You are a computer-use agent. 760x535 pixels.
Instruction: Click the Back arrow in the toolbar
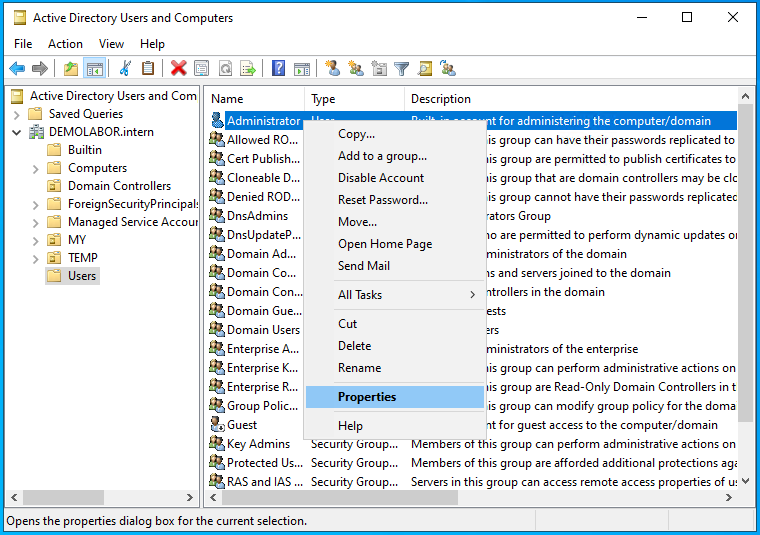point(17,68)
